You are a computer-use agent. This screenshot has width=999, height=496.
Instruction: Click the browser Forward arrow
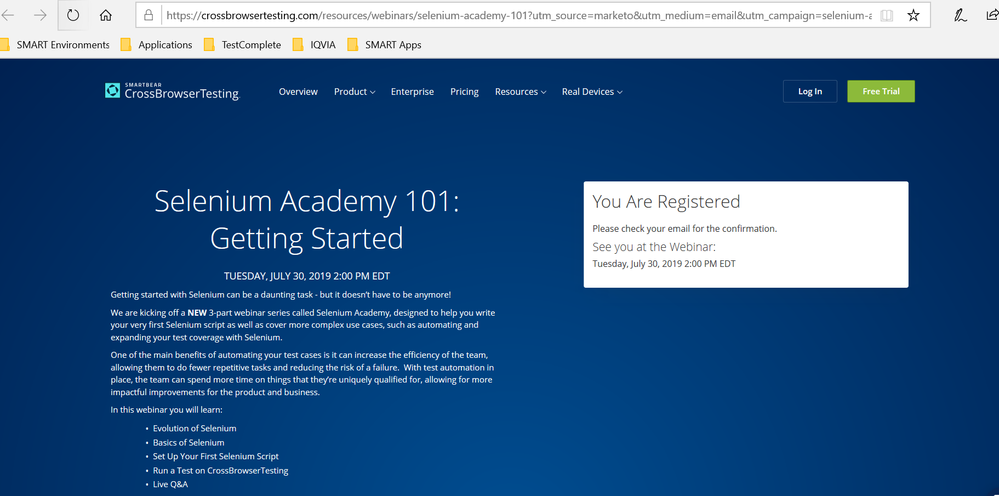pyautogui.click(x=40, y=16)
